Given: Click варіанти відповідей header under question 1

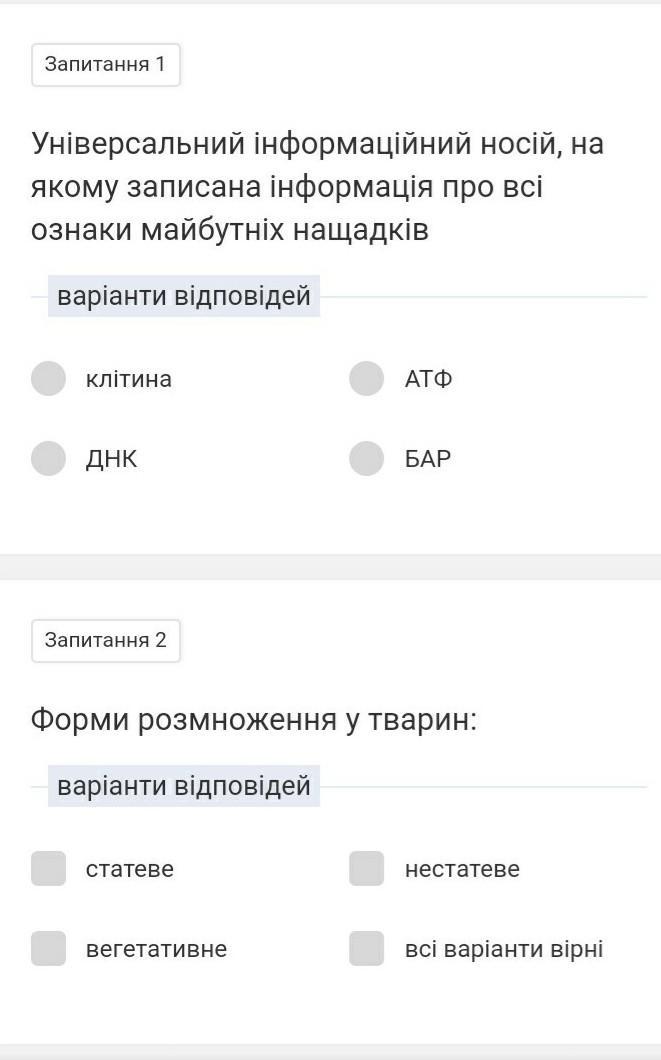Looking at the screenshot, I should tap(184, 297).
